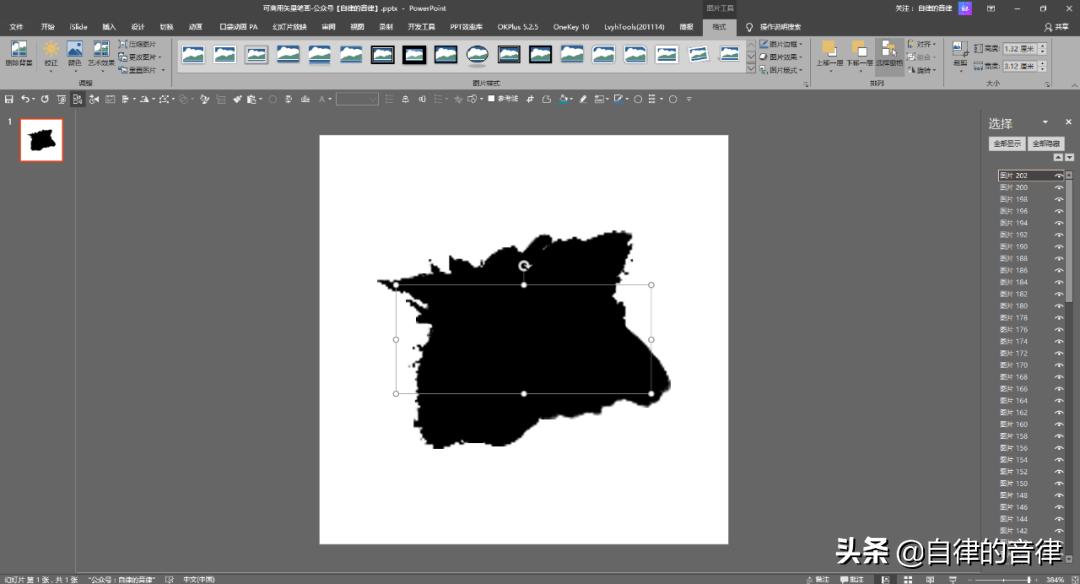Viewport: 1080px width, 584px height.
Task: Click the Hide All (全部隐藏) button
Action: tap(1046, 144)
